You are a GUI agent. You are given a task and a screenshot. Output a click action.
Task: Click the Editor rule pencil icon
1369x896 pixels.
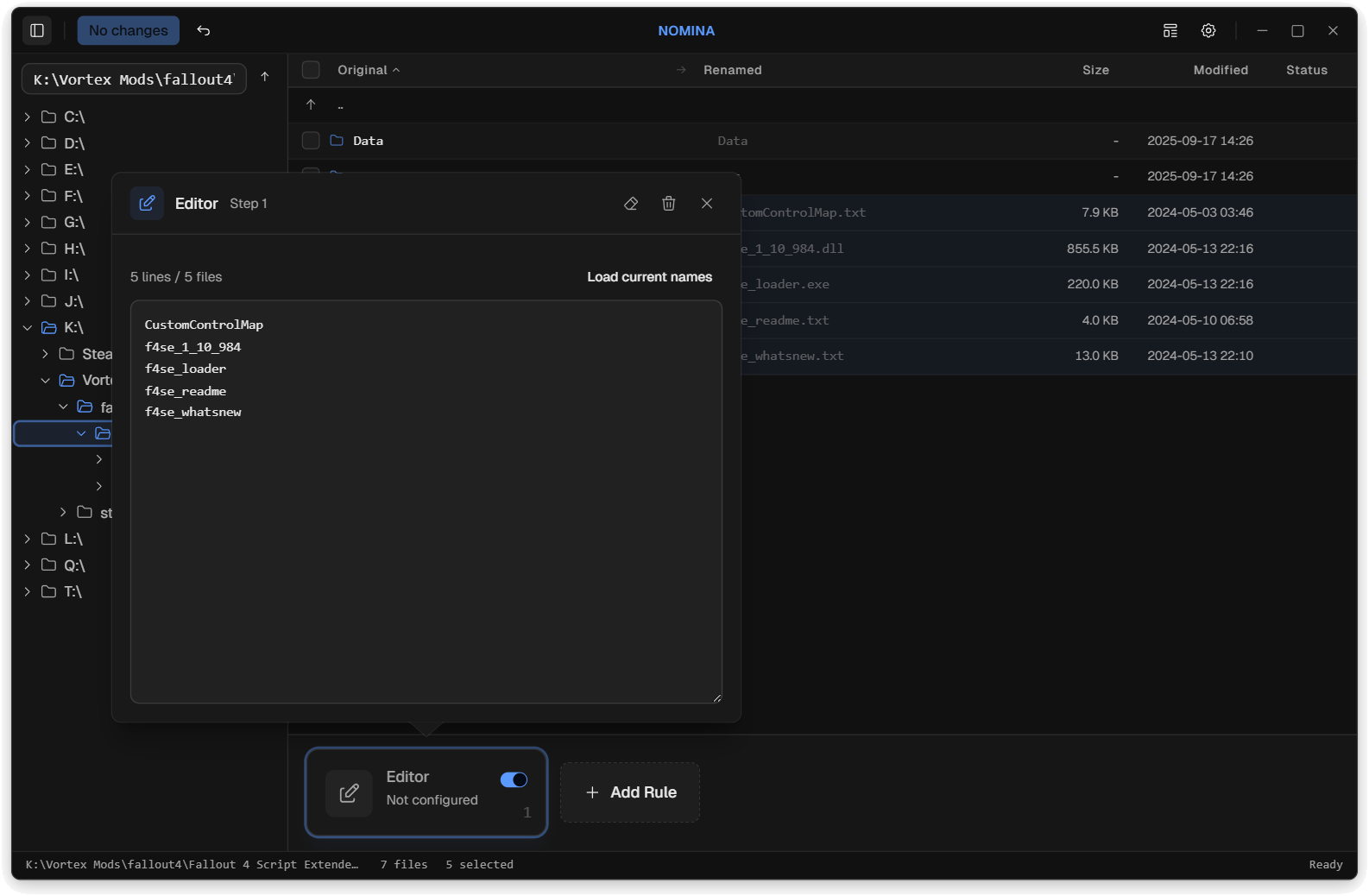(x=349, y=792)
